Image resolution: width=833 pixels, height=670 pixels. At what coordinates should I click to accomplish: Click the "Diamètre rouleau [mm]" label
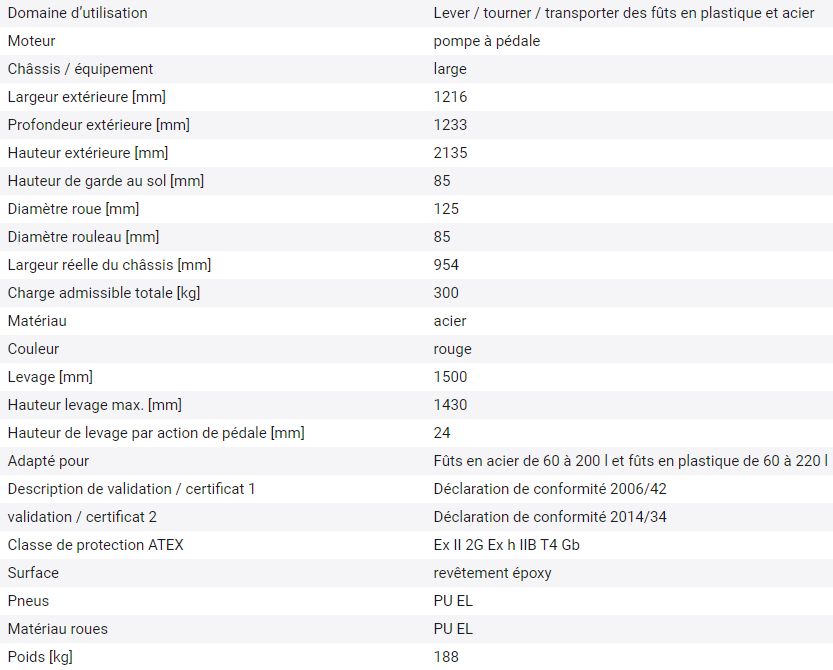pos(83,237)
